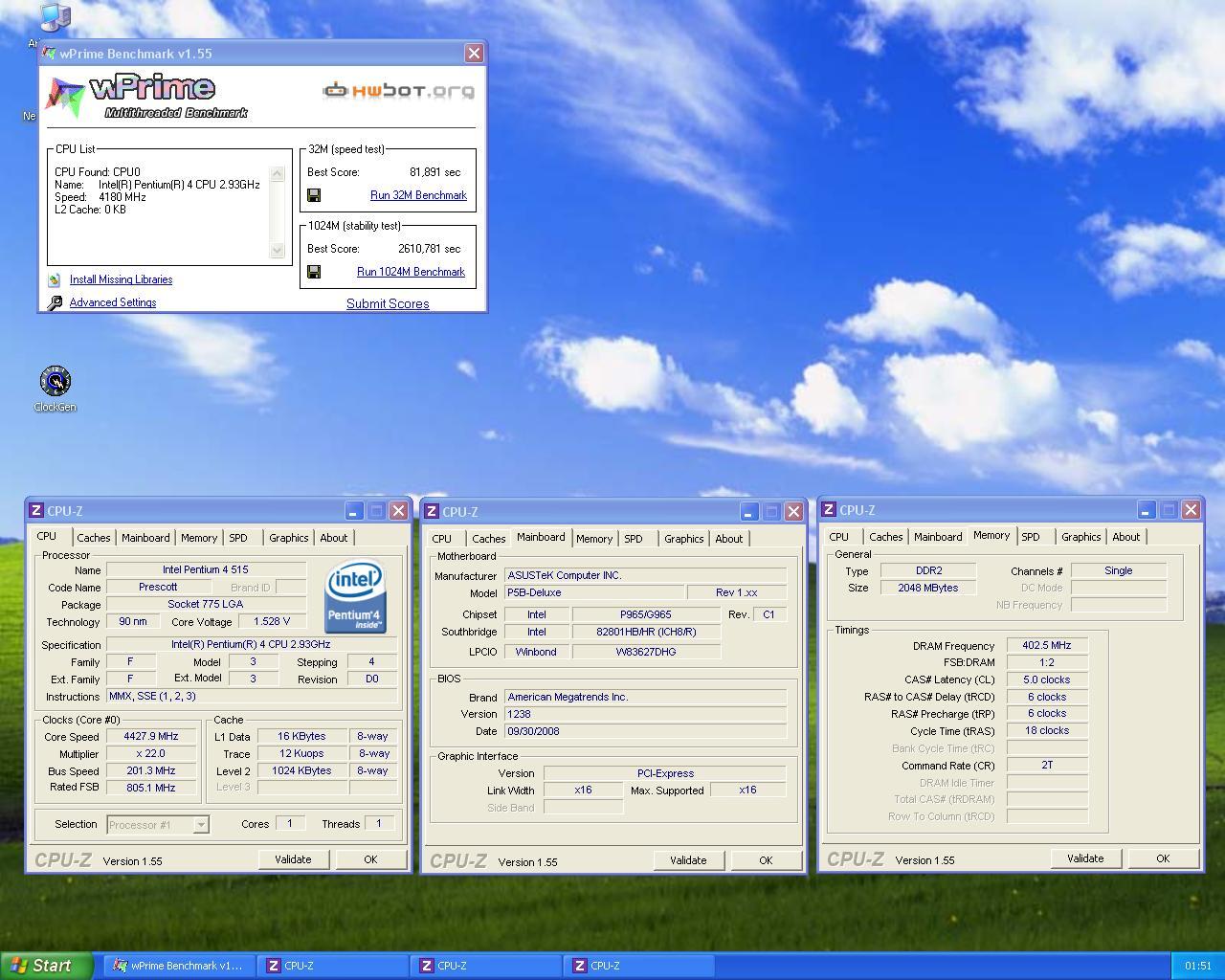Click the Channels # field showing Single

click(x=1118, y=570)
